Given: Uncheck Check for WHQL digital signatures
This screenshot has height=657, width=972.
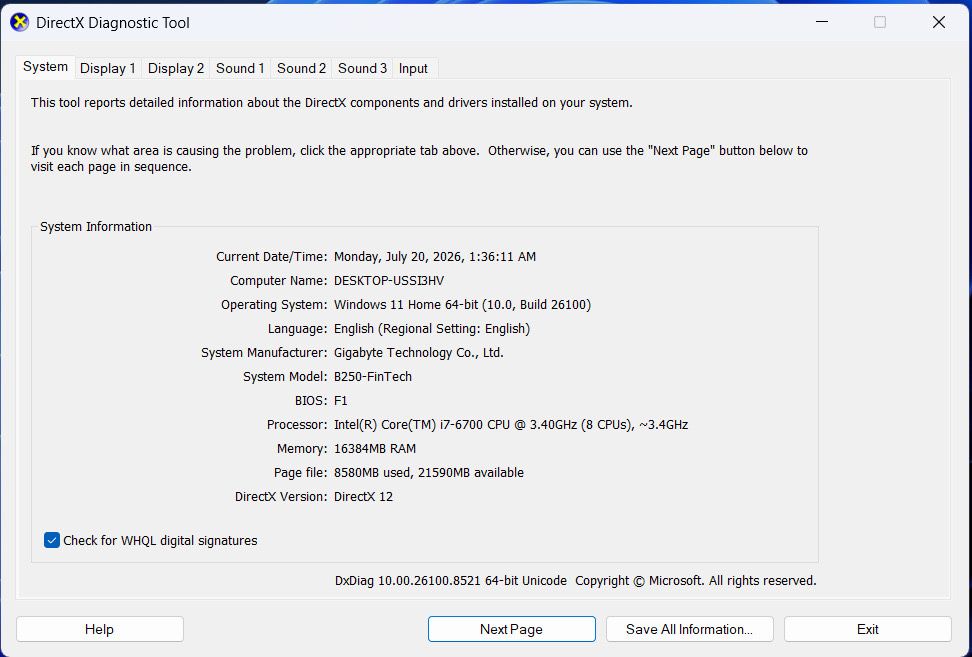Looking at the screenshot, I should 52,540.
